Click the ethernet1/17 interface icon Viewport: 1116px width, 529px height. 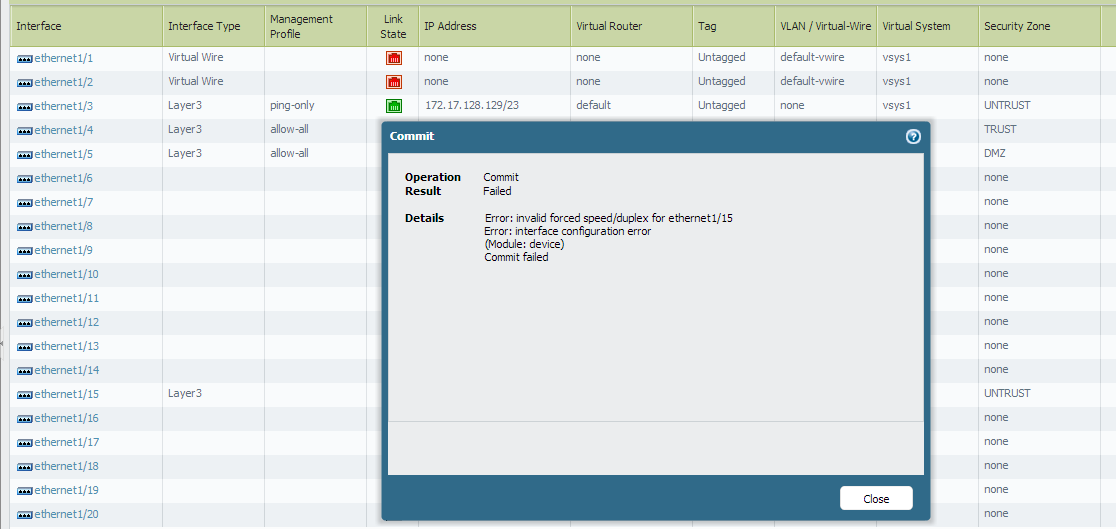[25, 442]
